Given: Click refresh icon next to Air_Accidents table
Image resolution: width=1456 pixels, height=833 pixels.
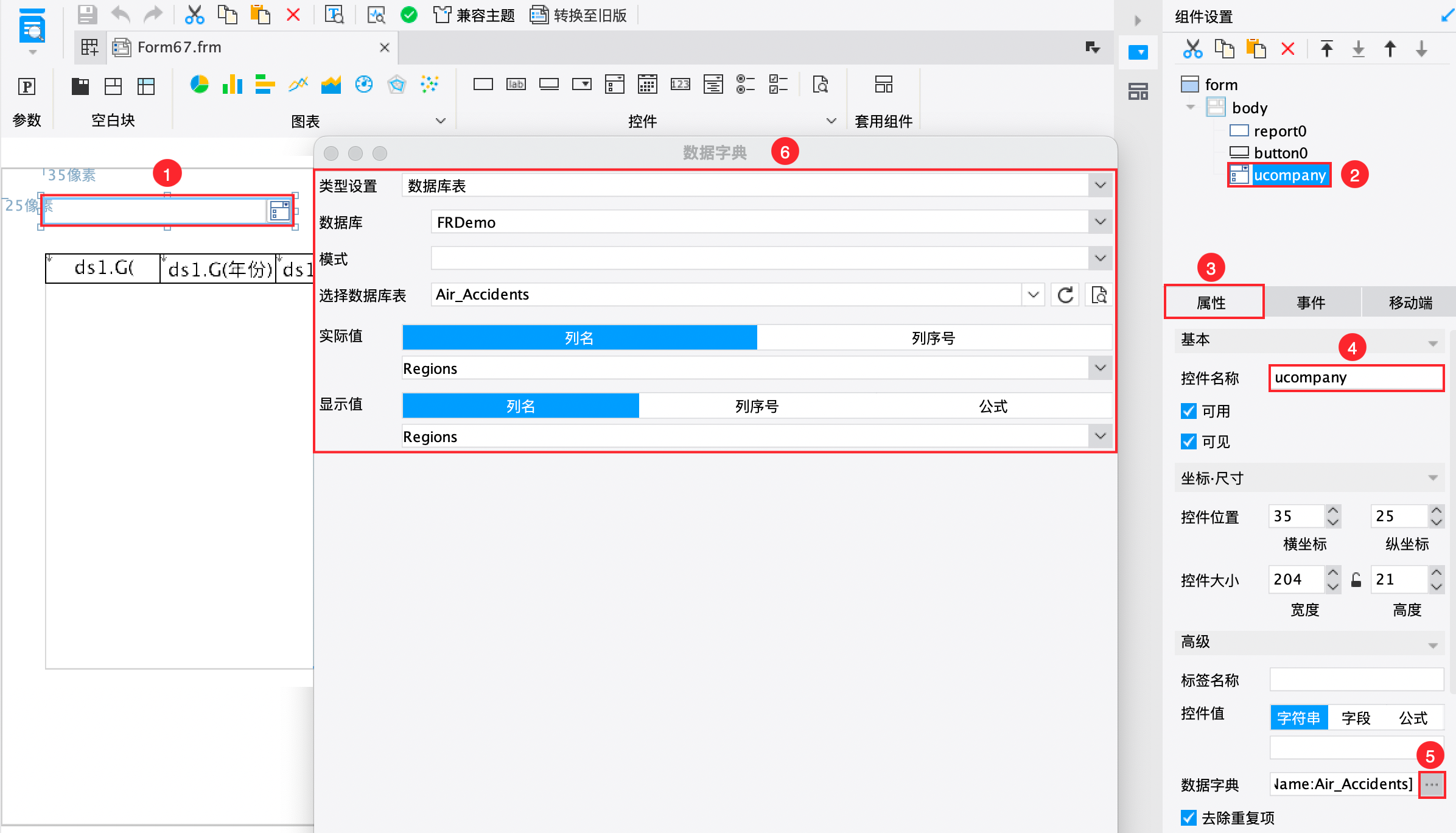Looking at the screenshot, I should click(x=1065, y=295).
